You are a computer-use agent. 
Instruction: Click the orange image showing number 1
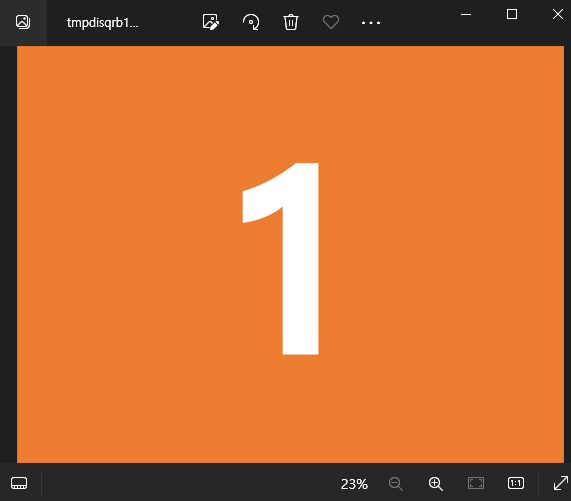tap(290, 254)
